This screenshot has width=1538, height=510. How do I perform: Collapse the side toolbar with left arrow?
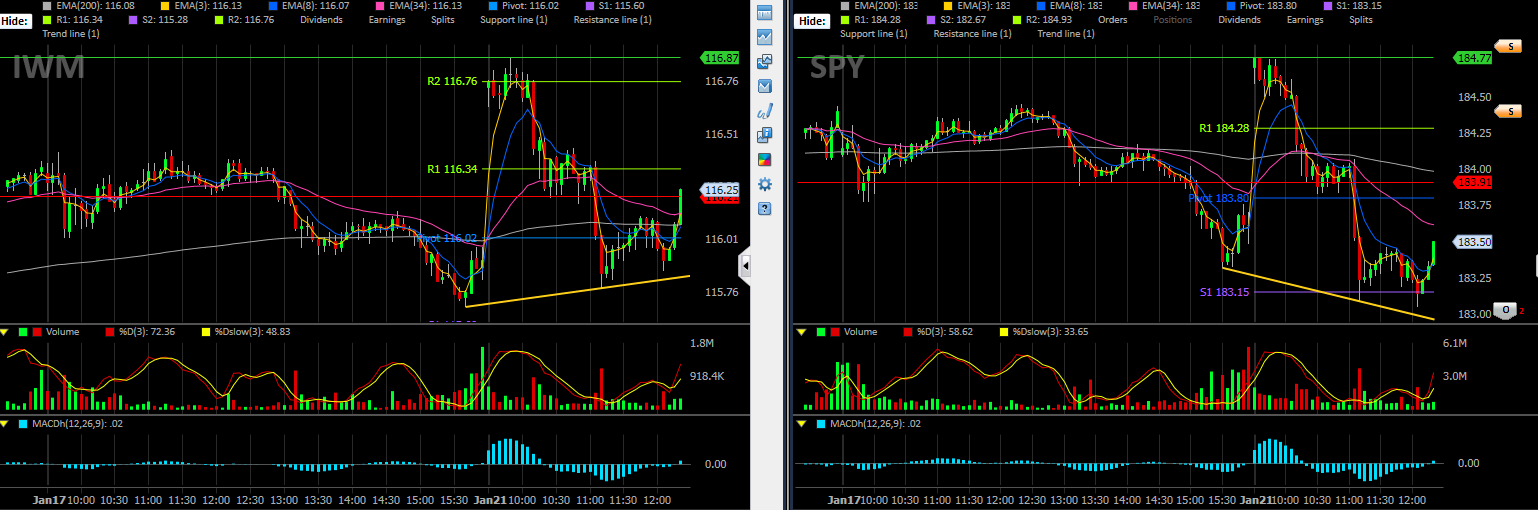click(x=745, y=266)
